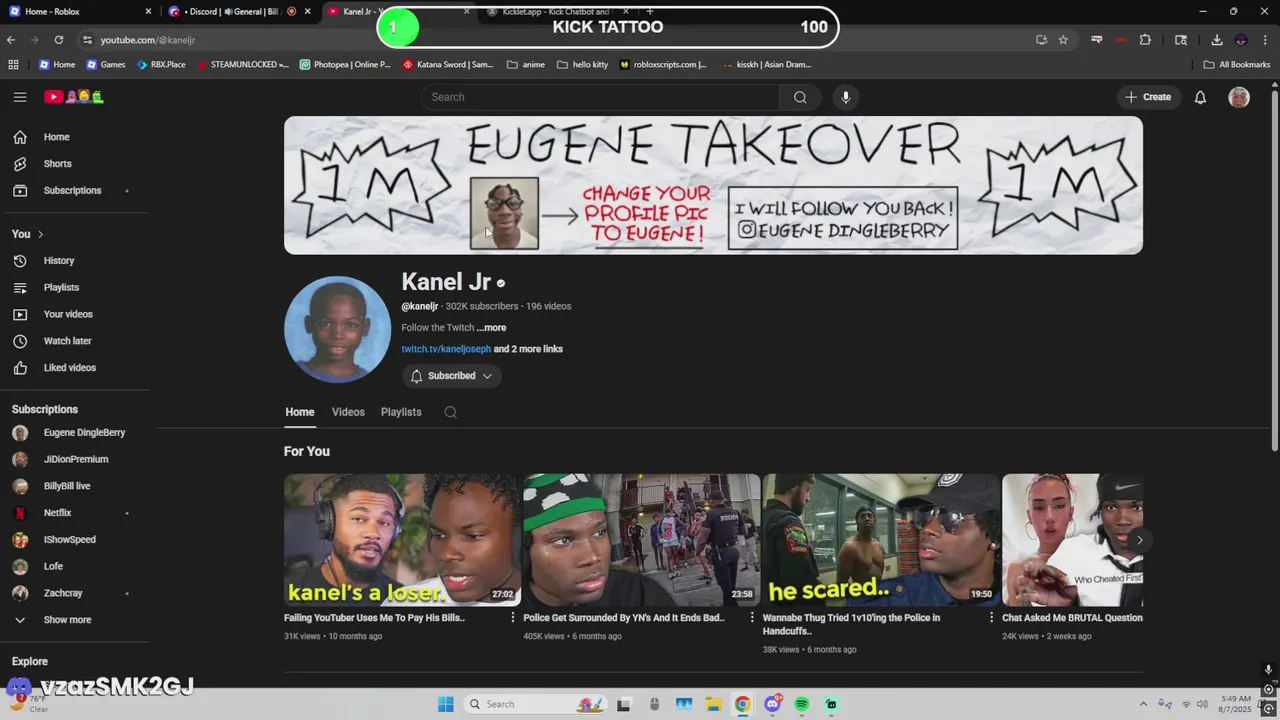Viewport: 1280px width, 720px height.
Task: Open Kanel Jr channel profile picture
Action: (337, 329)
